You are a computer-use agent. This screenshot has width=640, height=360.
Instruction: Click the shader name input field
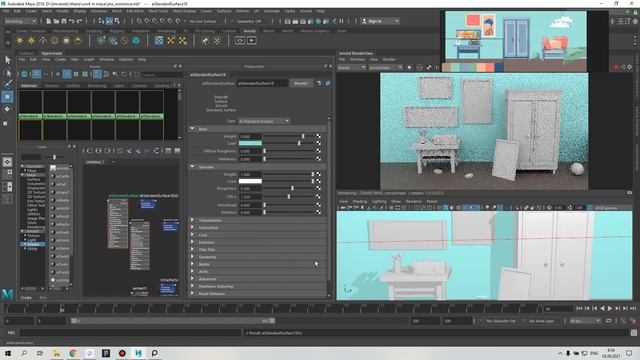[262, 83]
